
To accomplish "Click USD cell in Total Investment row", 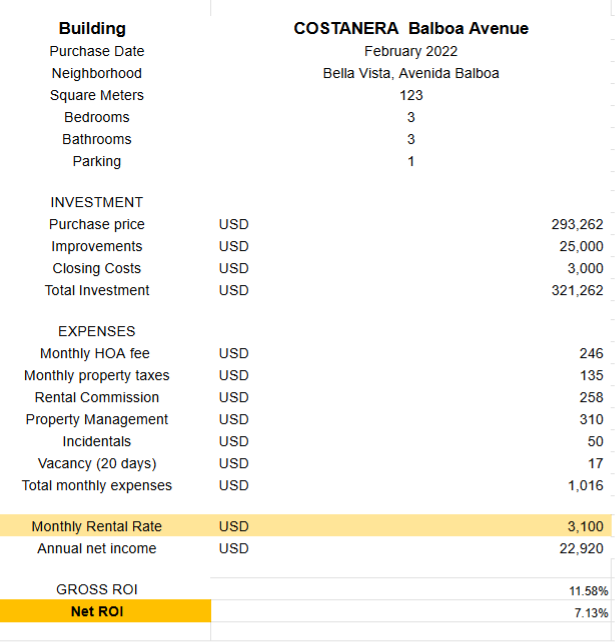I will (233, 290).
